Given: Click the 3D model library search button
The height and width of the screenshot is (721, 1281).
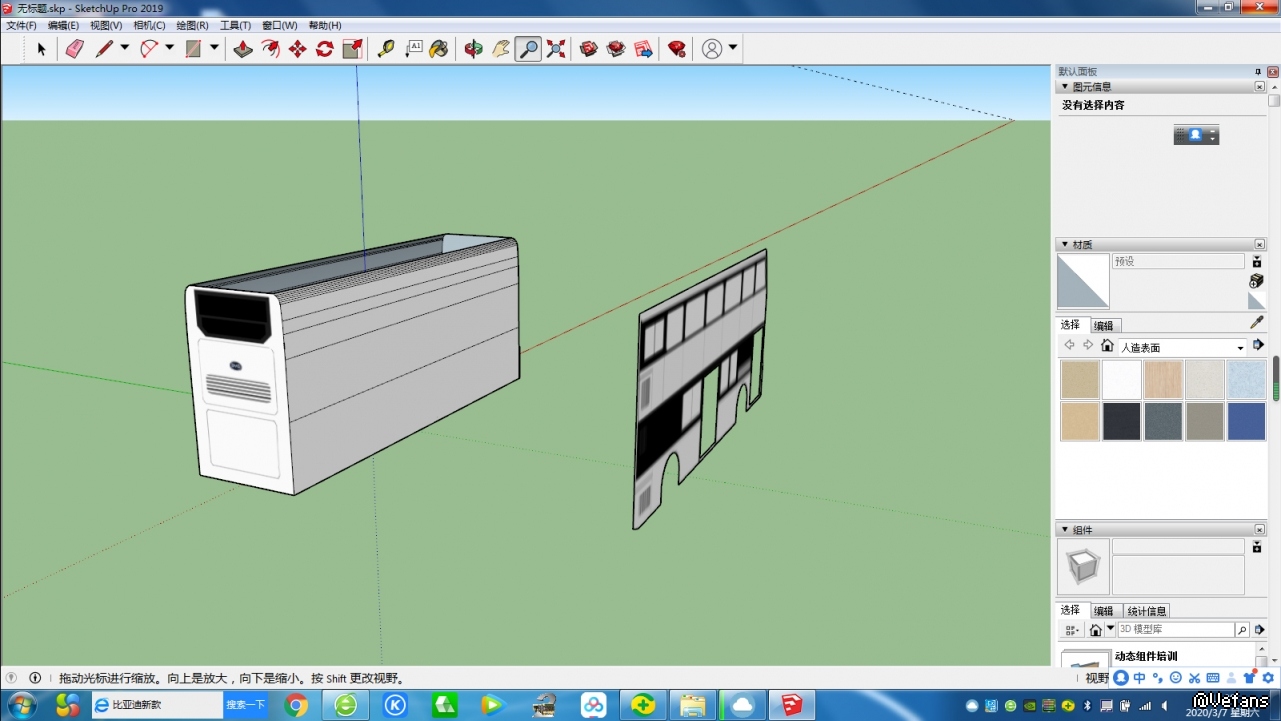Looking at the screenshot, I should (1242, 630).
